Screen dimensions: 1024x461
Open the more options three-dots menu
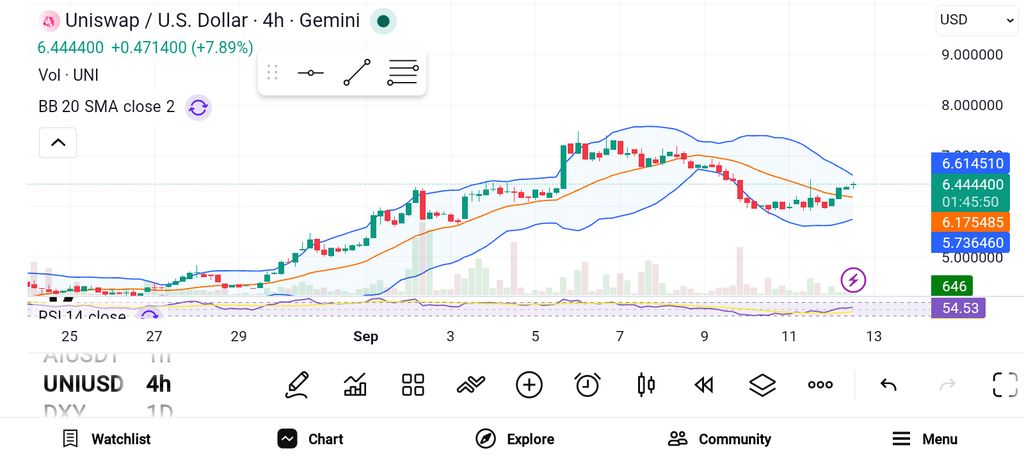coord(820,385)
